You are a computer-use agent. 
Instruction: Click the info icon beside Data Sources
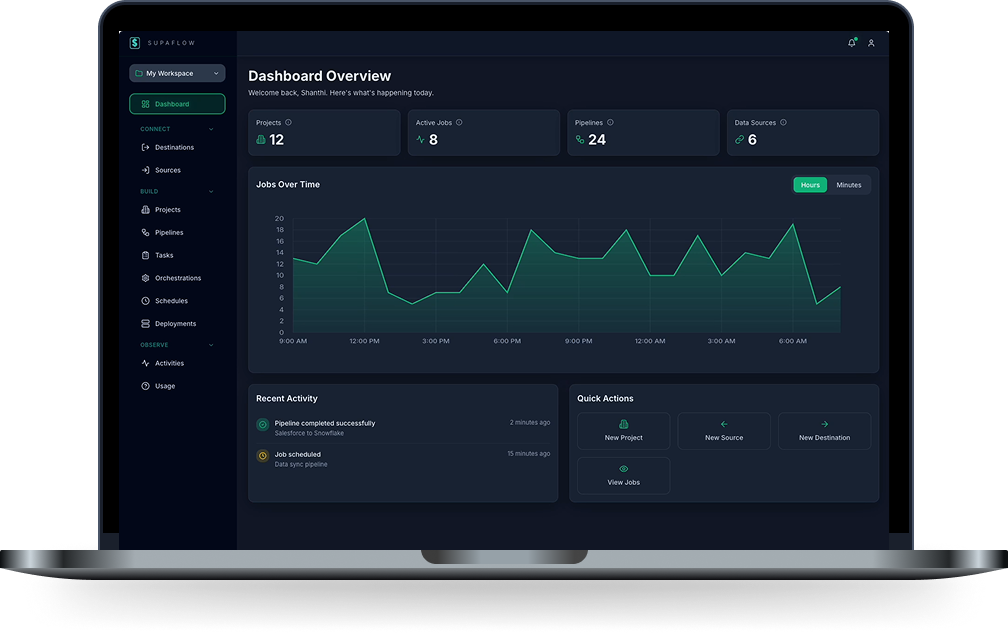783,122
